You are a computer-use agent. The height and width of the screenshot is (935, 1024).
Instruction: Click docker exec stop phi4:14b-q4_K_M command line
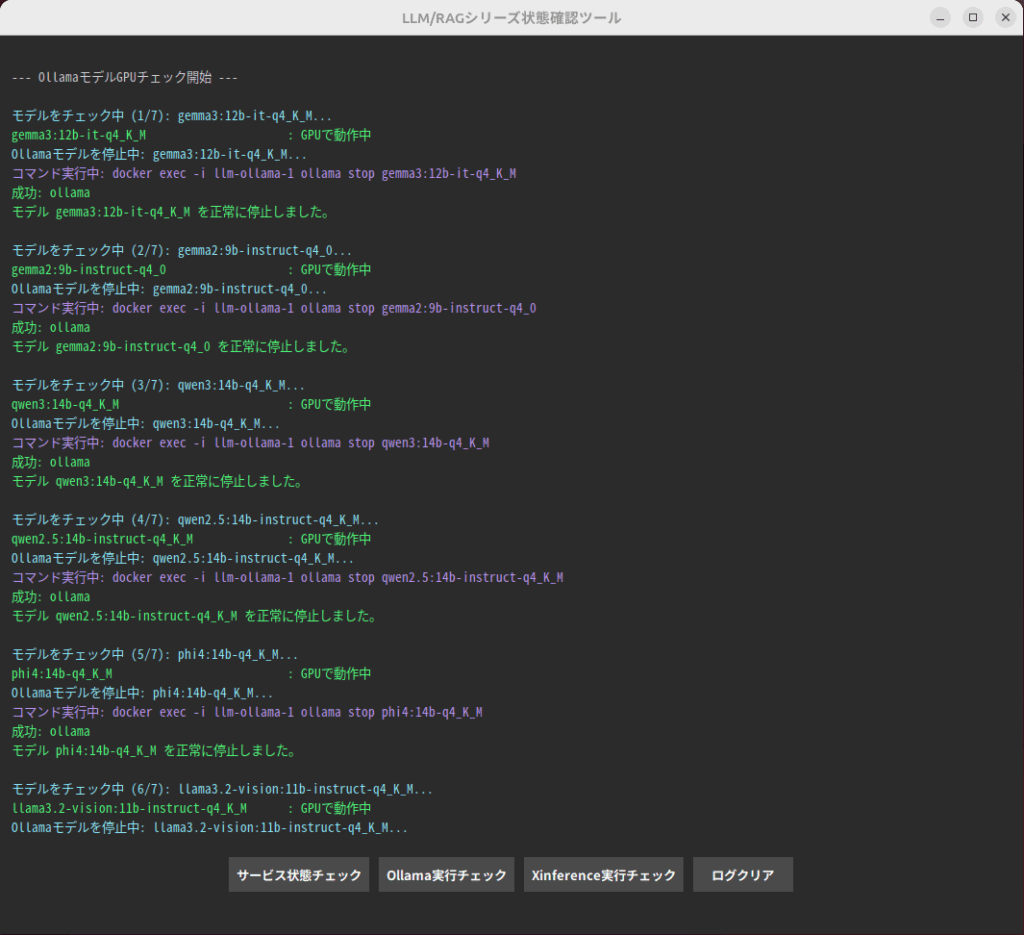pyautogui.click(x=247, y=711)
